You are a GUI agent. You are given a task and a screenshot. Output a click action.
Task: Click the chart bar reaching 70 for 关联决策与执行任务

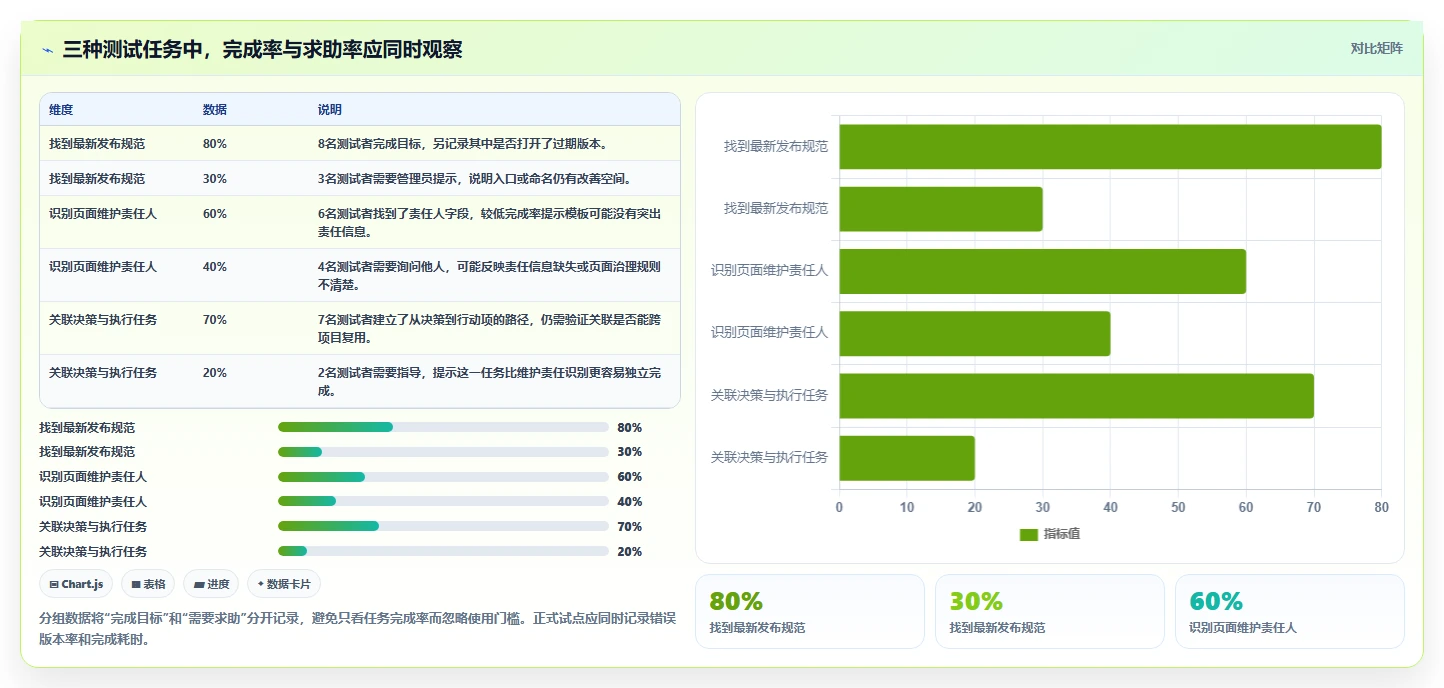point(1076,396)
